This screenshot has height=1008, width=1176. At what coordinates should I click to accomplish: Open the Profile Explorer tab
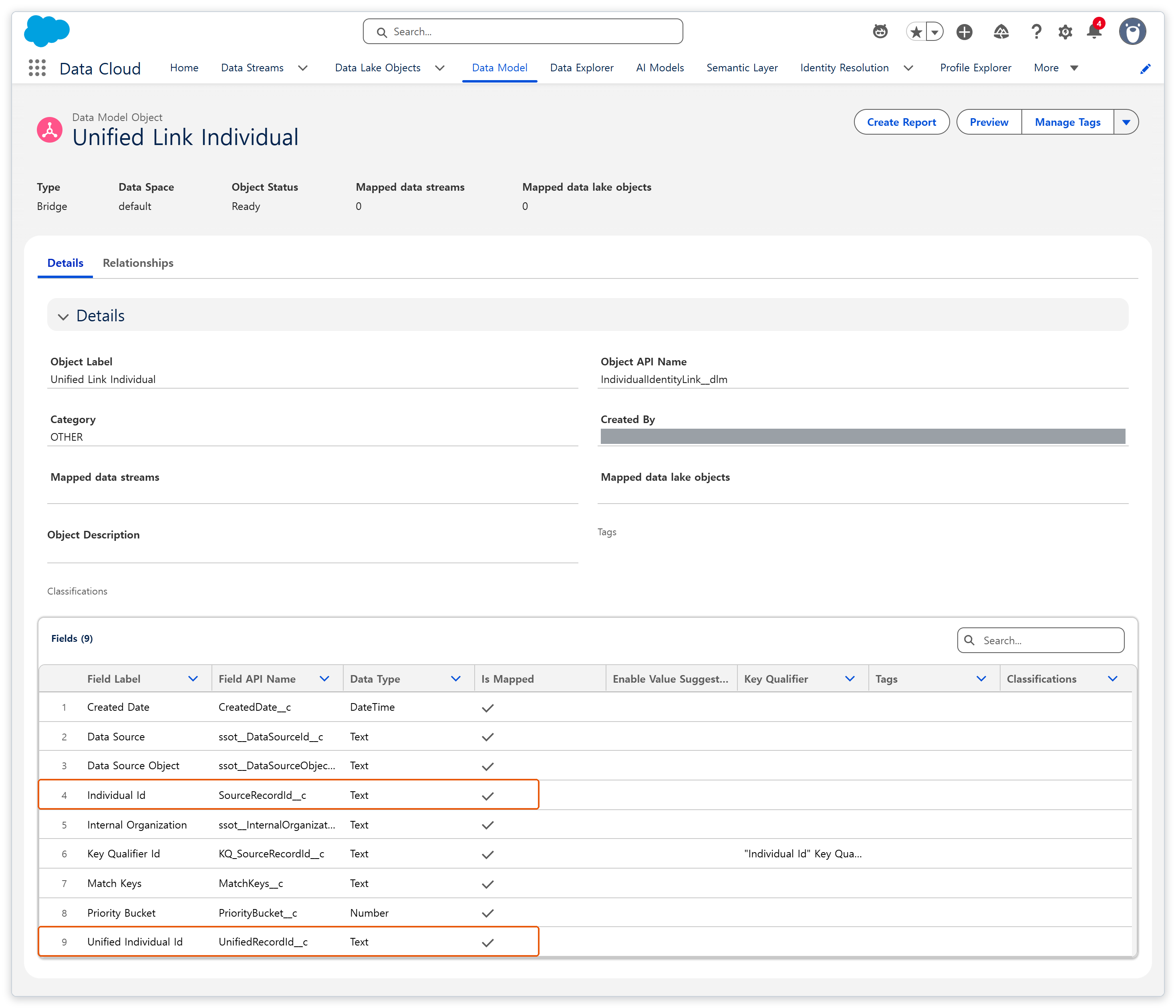pyautogui.click(x=976, y=68)
